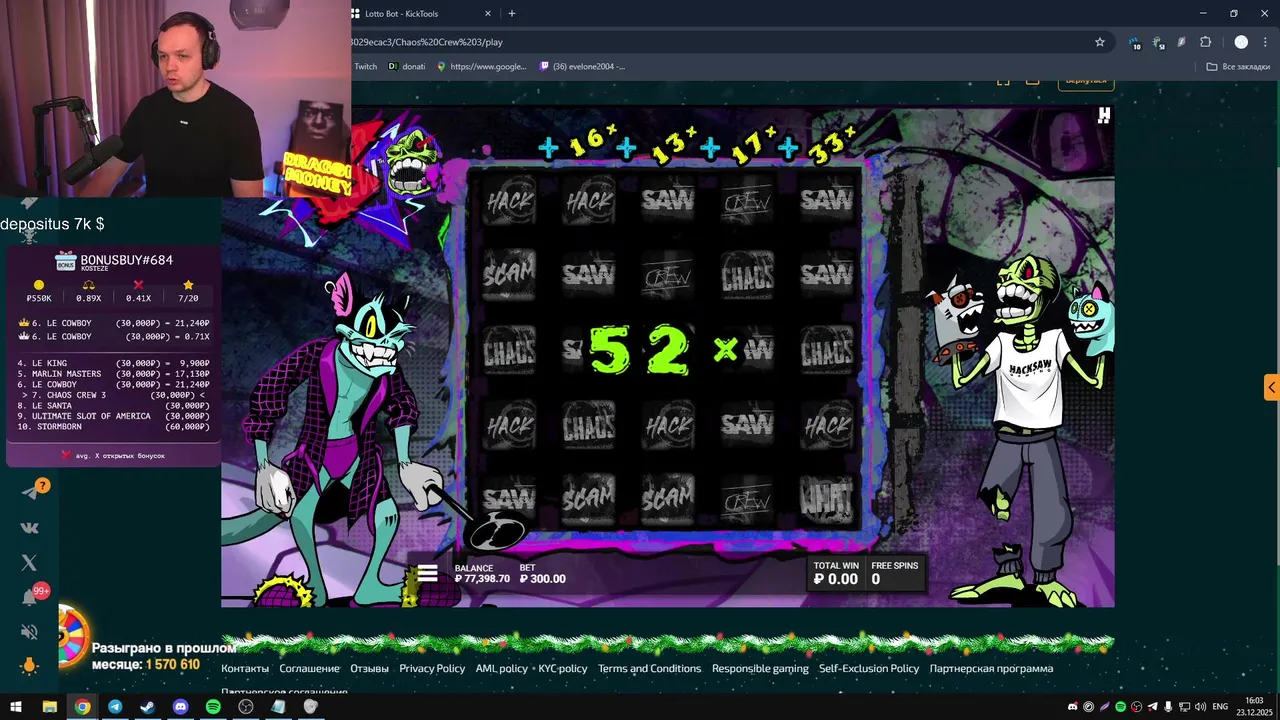This screenshot has height=720, width=1280.
Task: Open the Responsible gaming link
Action: (x=760, y=668)
